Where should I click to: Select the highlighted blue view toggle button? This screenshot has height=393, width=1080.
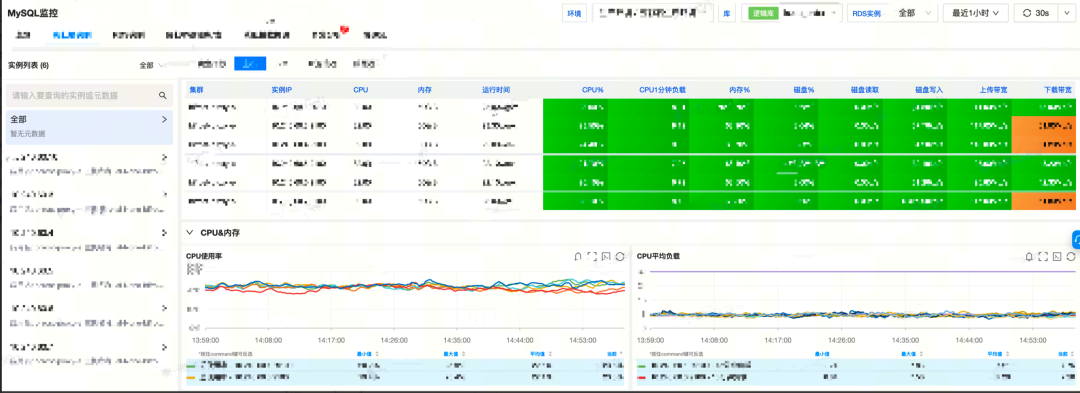[x=250, y=64]
